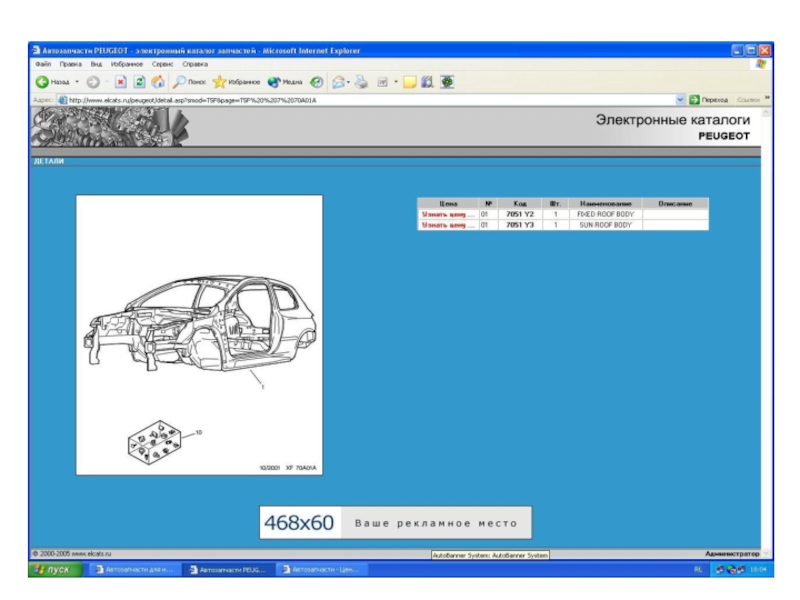
Task: Click the Администратор footer link
Action: point(732,554)
